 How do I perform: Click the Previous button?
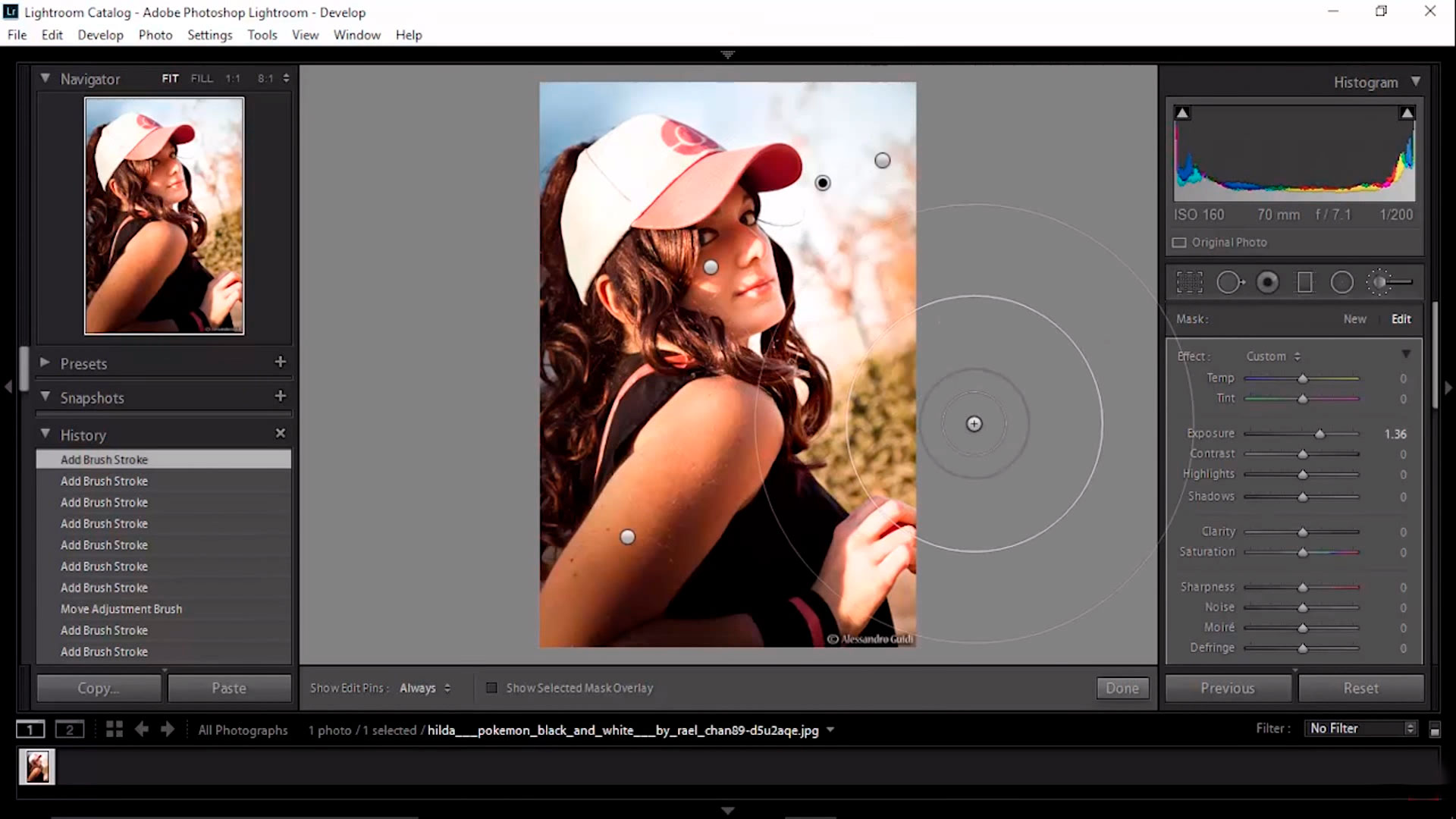click(1228, 688)
